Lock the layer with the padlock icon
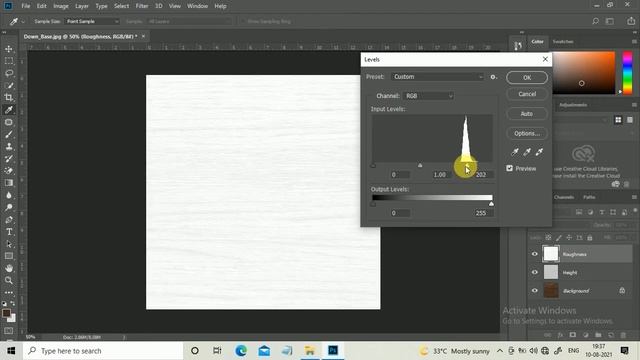The height and width of the screenshot is (360, 640). 589,238
